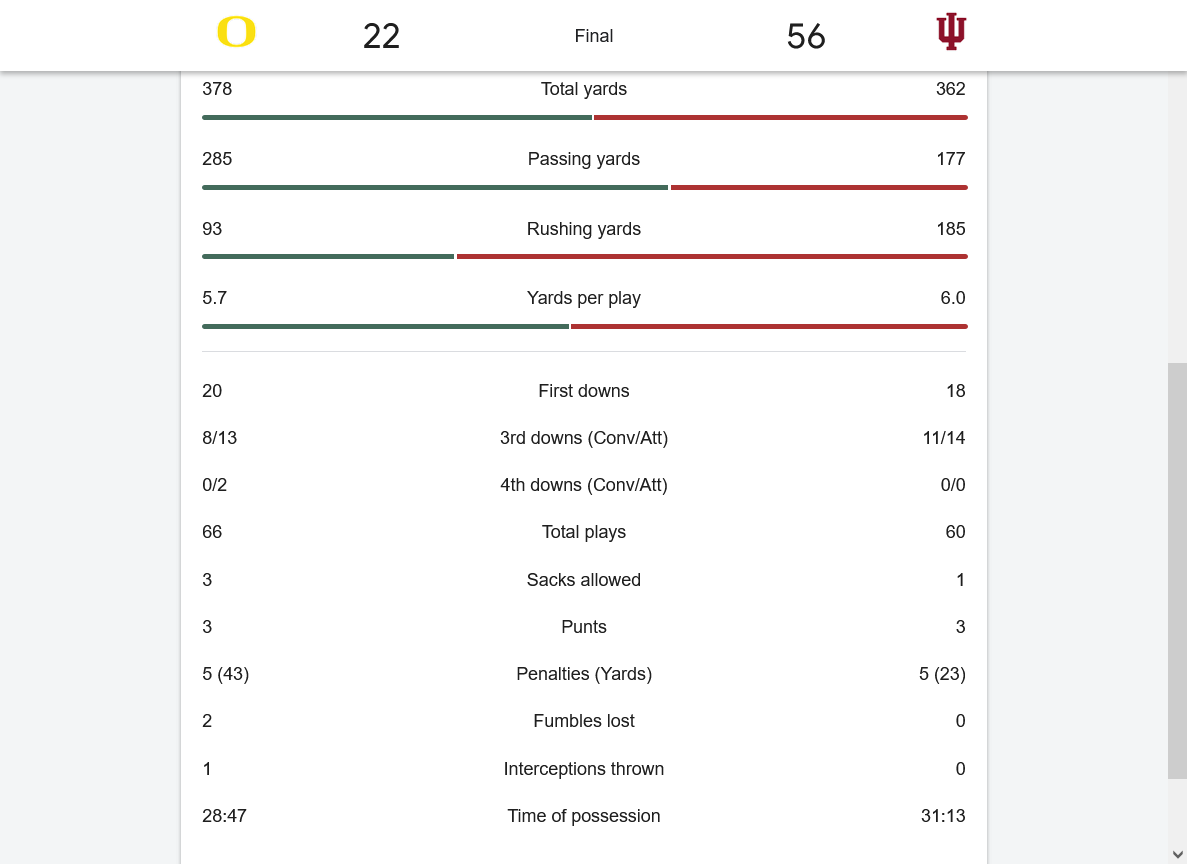
Task: Click the Indiana Hoosiers team logo
Action: tap(951, 33)
